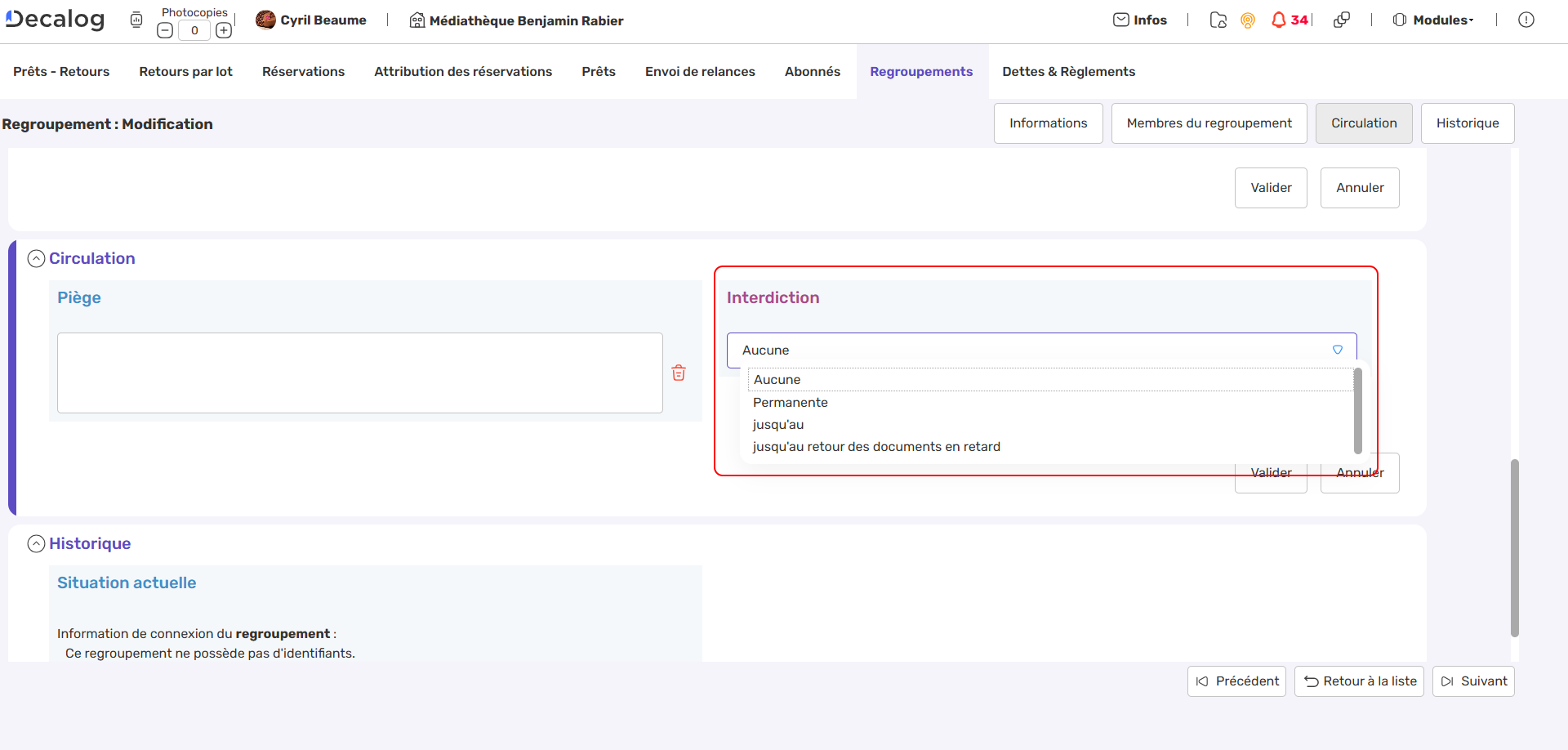Collapse the Circulation section
Image resolution: width=1568 pixels, height=750 pixels.
(x=36, y=259)
